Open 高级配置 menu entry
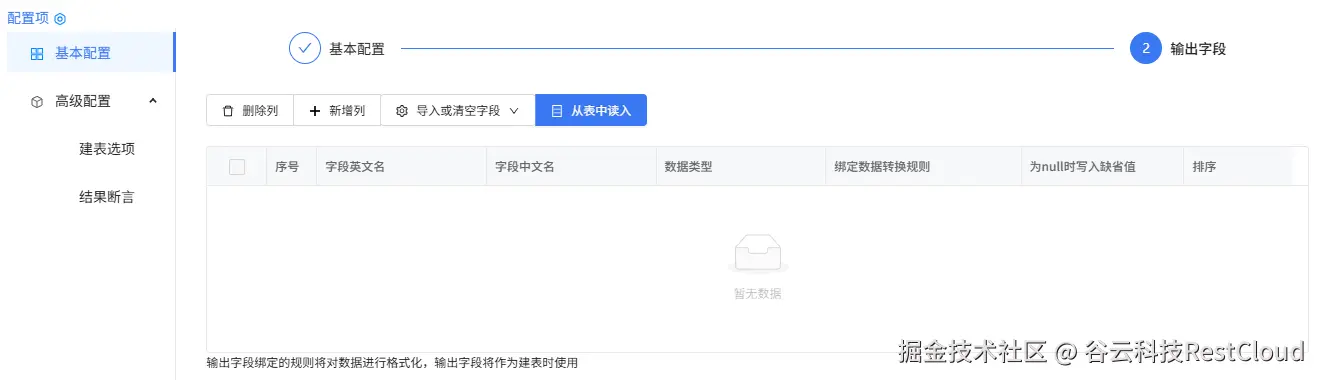Viewport: 1320px width, 380px height. (x=91, y=101)
